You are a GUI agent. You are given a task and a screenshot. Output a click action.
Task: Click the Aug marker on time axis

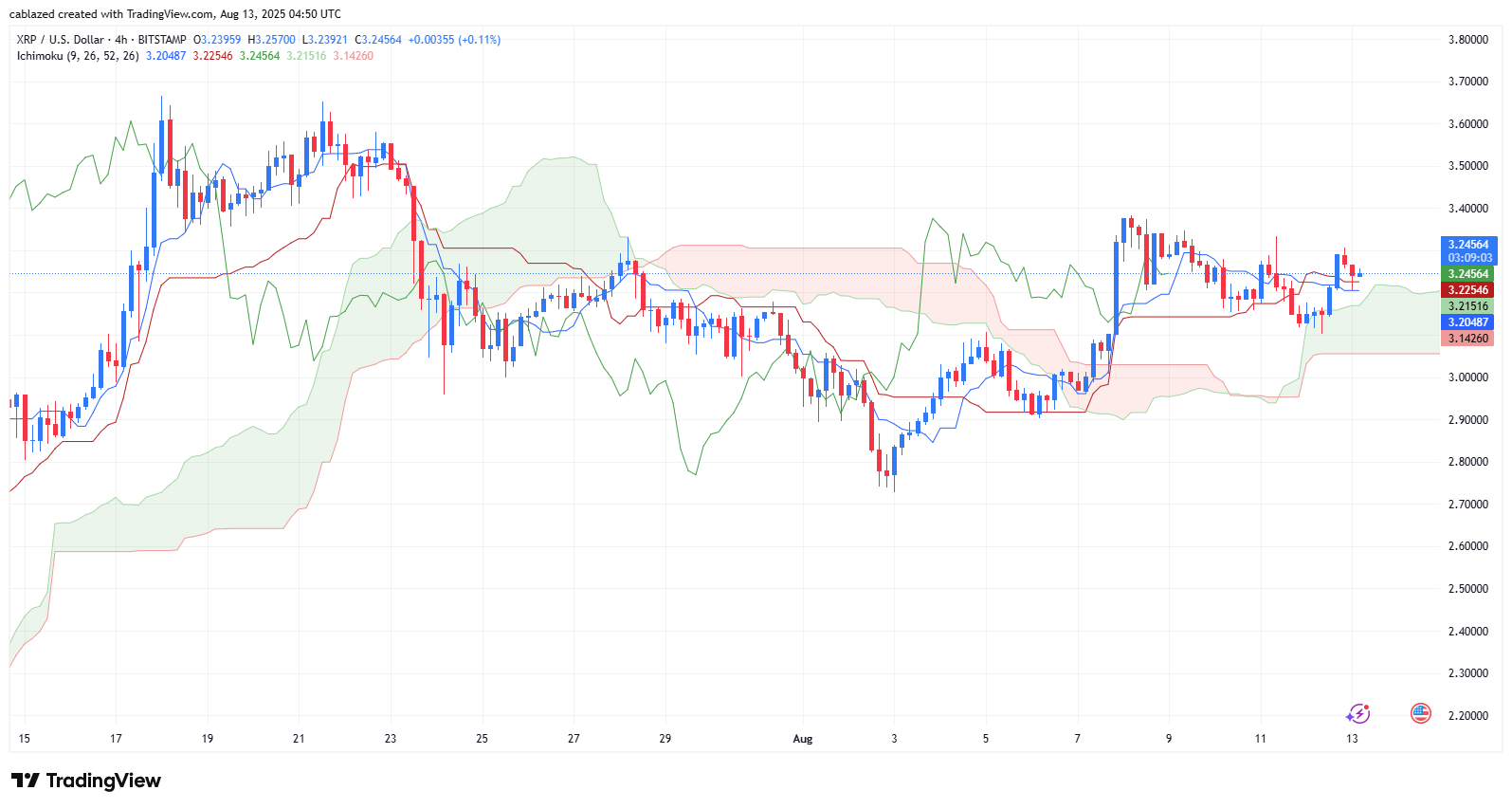click(803, 739)
